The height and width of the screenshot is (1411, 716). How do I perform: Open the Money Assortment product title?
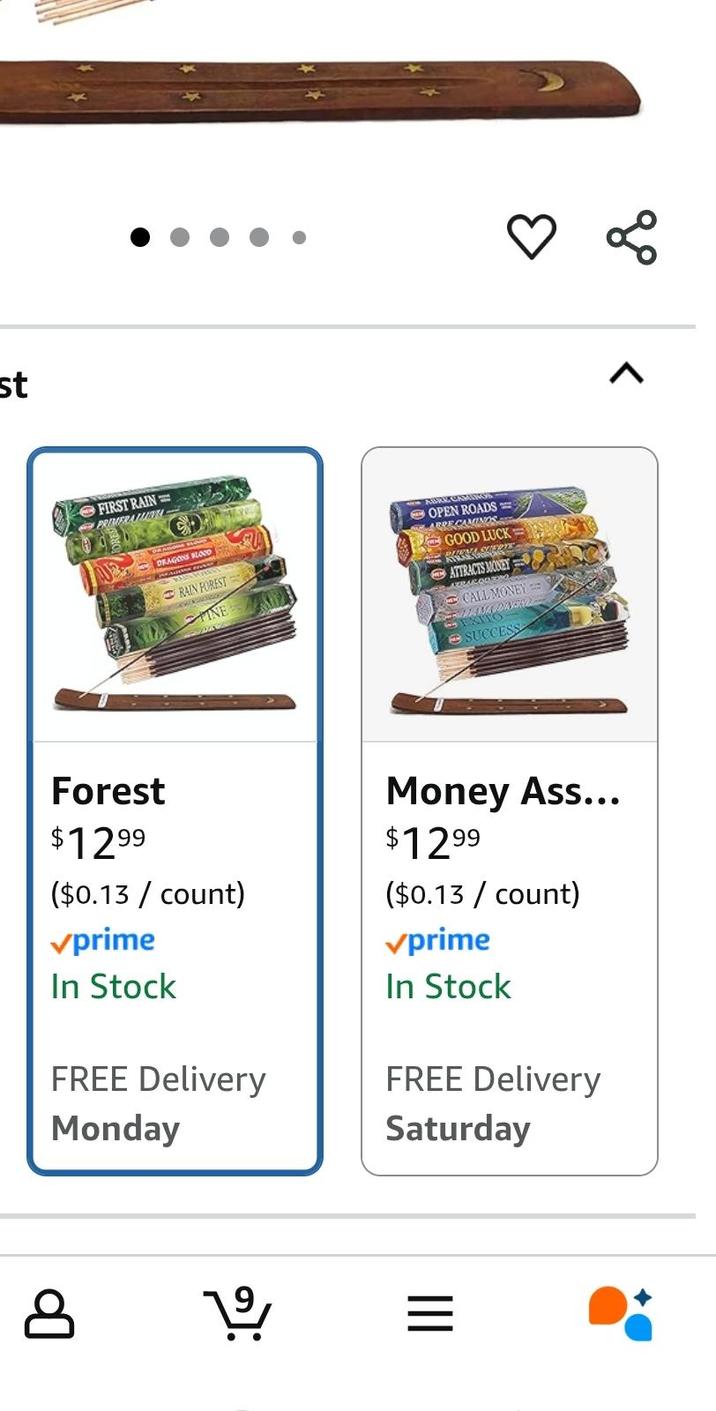503,791
